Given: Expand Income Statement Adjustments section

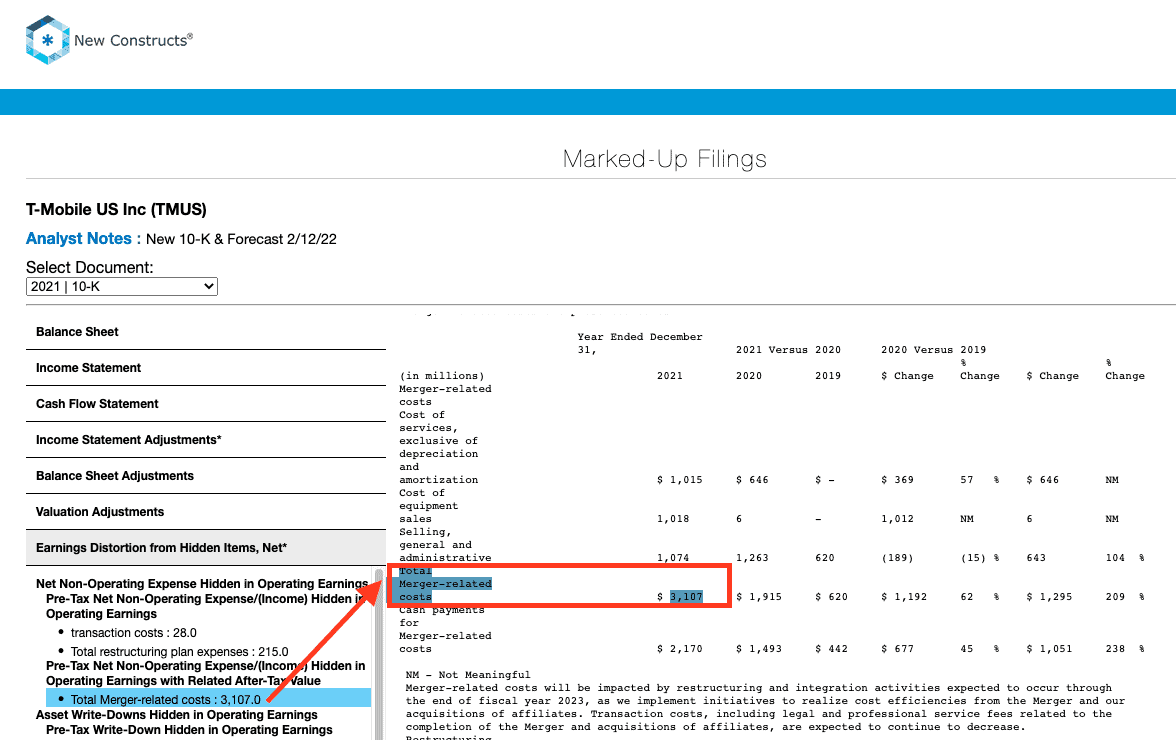Looking at the screenshot, I should 206,440.
